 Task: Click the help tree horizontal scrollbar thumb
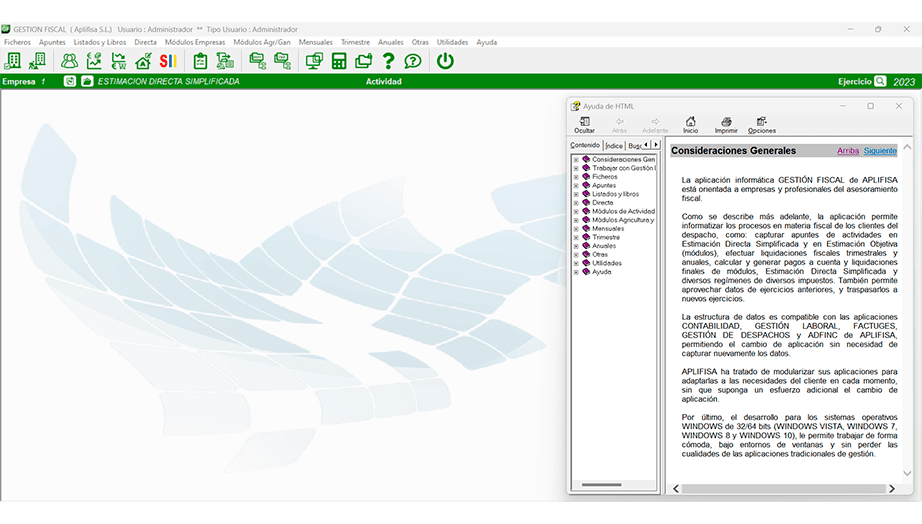click(601, 485)
